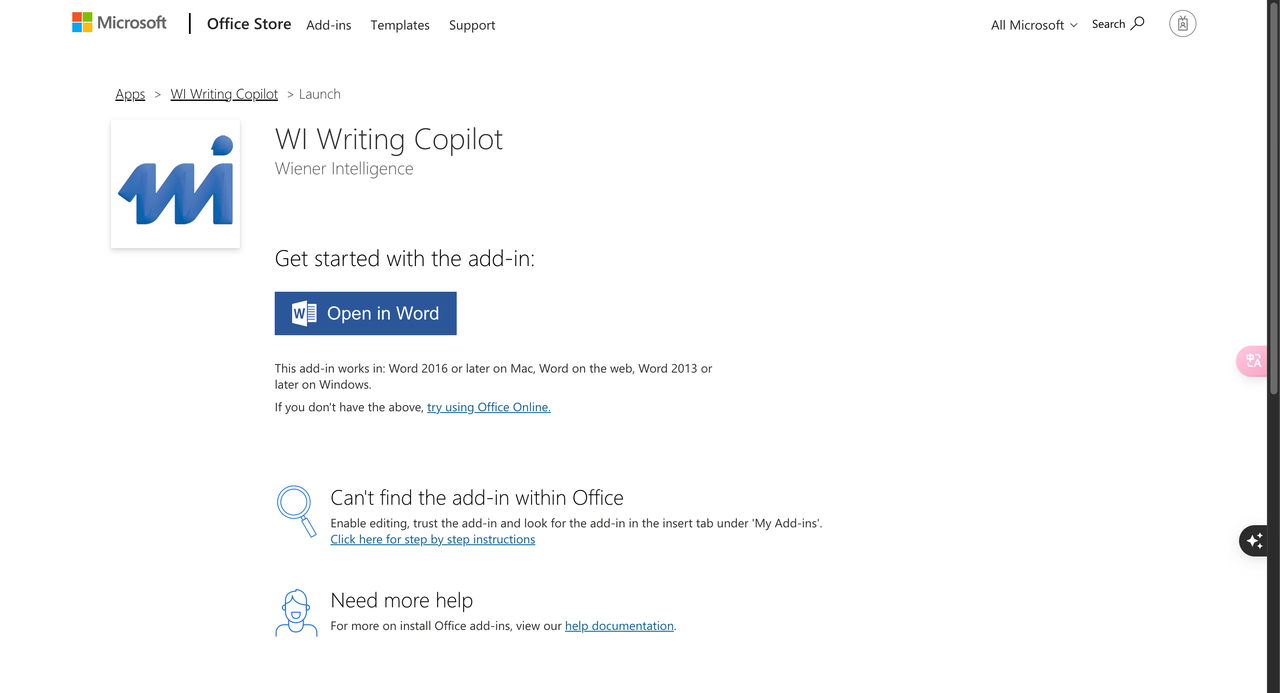Click the support person icon
The height and width of the screenshot is (693, 1280).
(x=296, y=613)
